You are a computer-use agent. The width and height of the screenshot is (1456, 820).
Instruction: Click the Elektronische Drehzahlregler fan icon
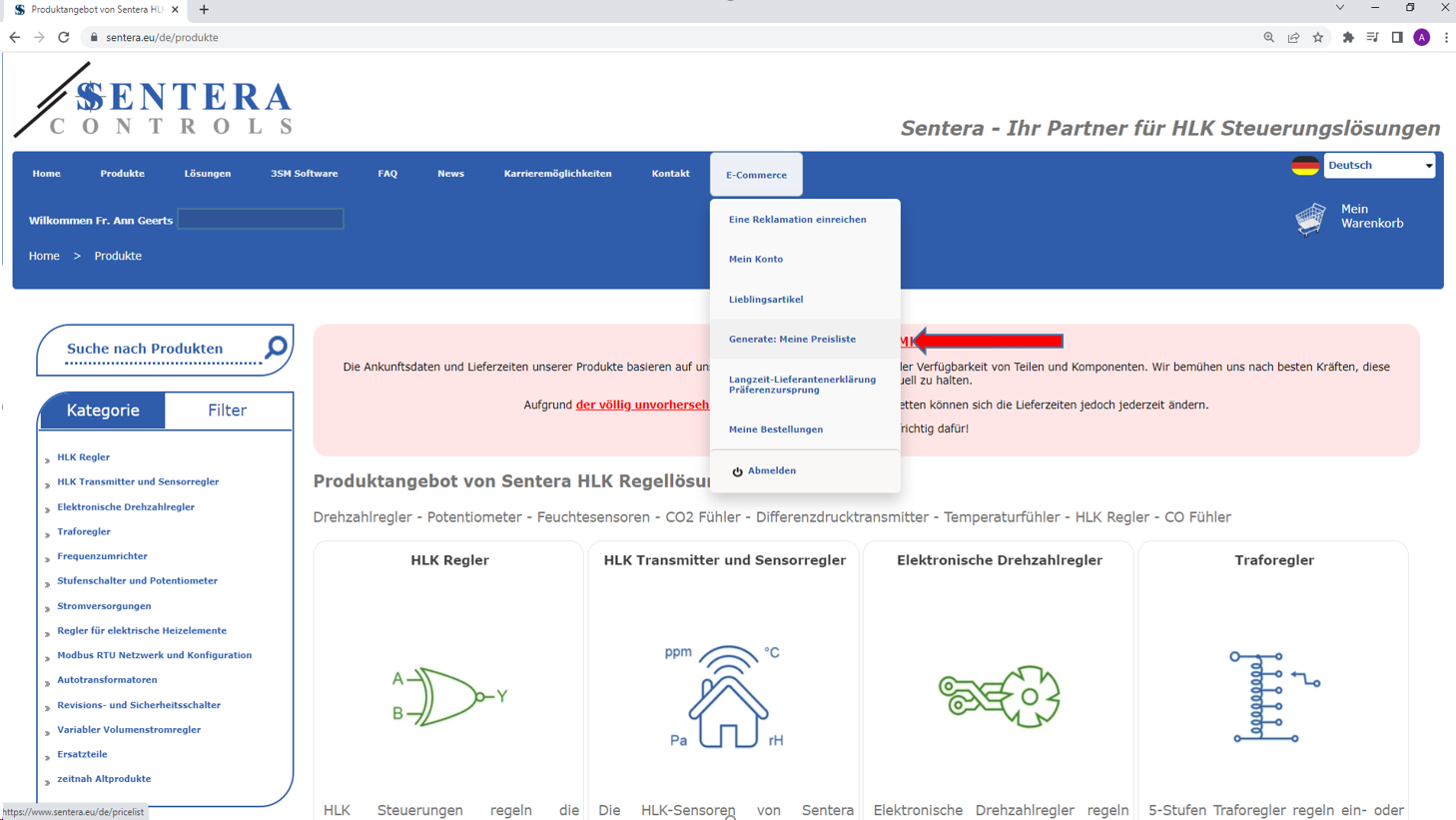click(x=1000, y=696)
